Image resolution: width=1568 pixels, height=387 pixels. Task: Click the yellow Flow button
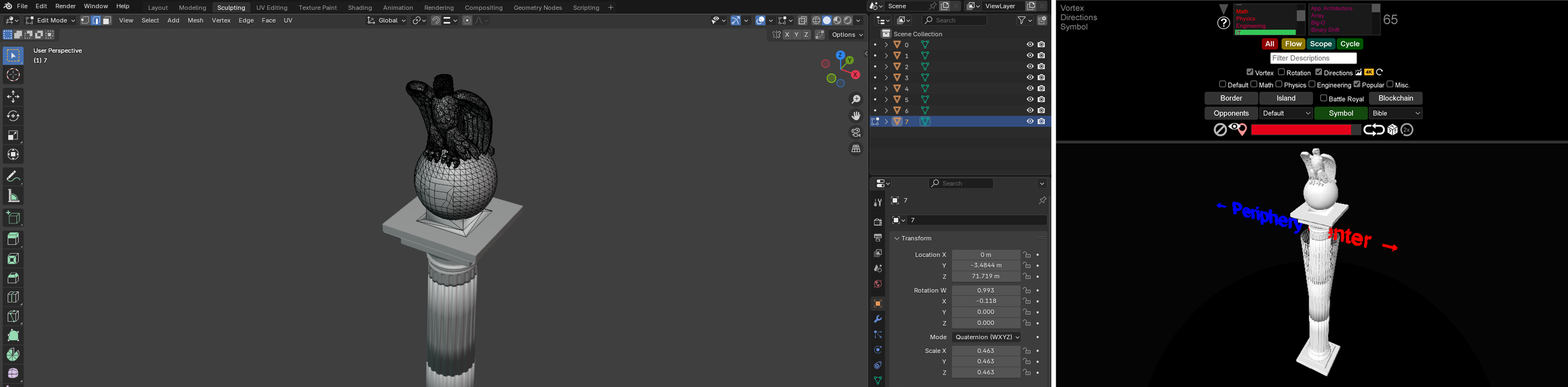point(1293,44)
